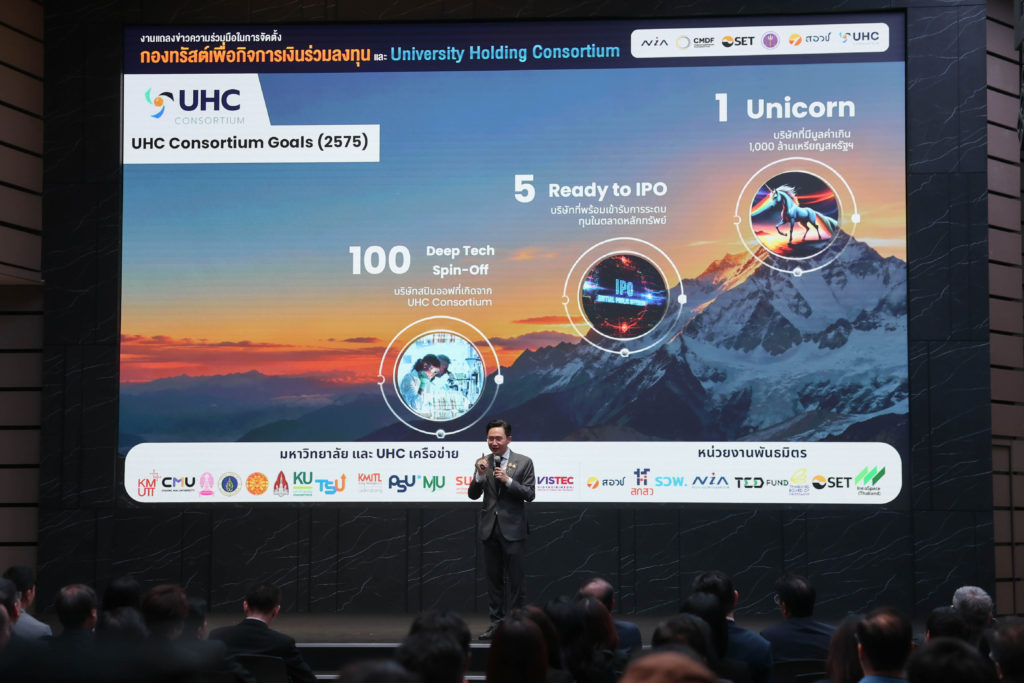Click the caption ending 'UHC Consortium' under Spin-Off
1024x683 pixels.
pyautogui.click(x=443, y=296)
